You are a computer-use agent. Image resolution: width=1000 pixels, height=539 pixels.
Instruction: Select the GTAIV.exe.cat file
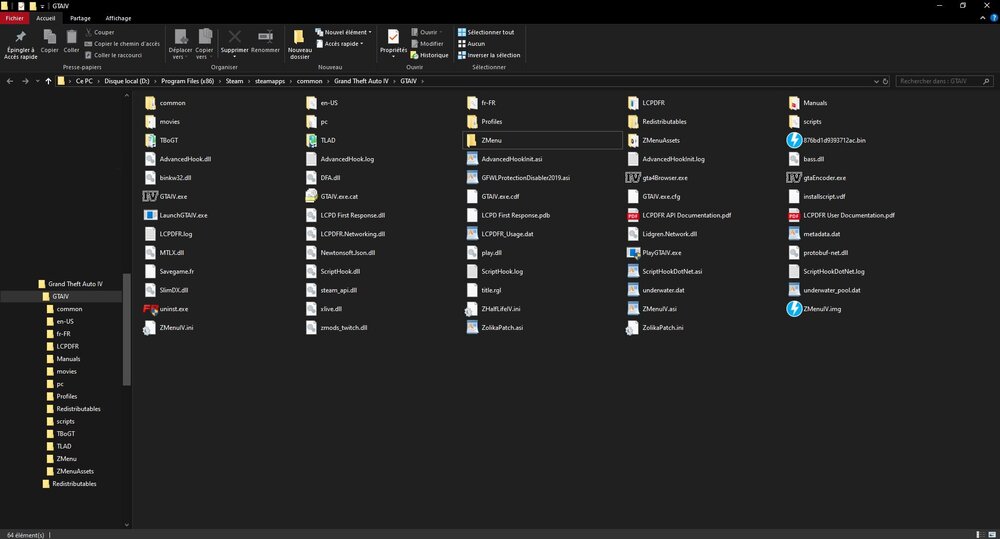pyautogui.click(x=332, y=196)
